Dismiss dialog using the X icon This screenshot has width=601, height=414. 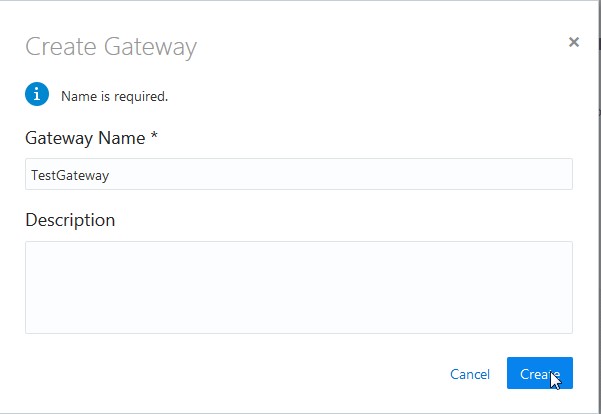573,42
